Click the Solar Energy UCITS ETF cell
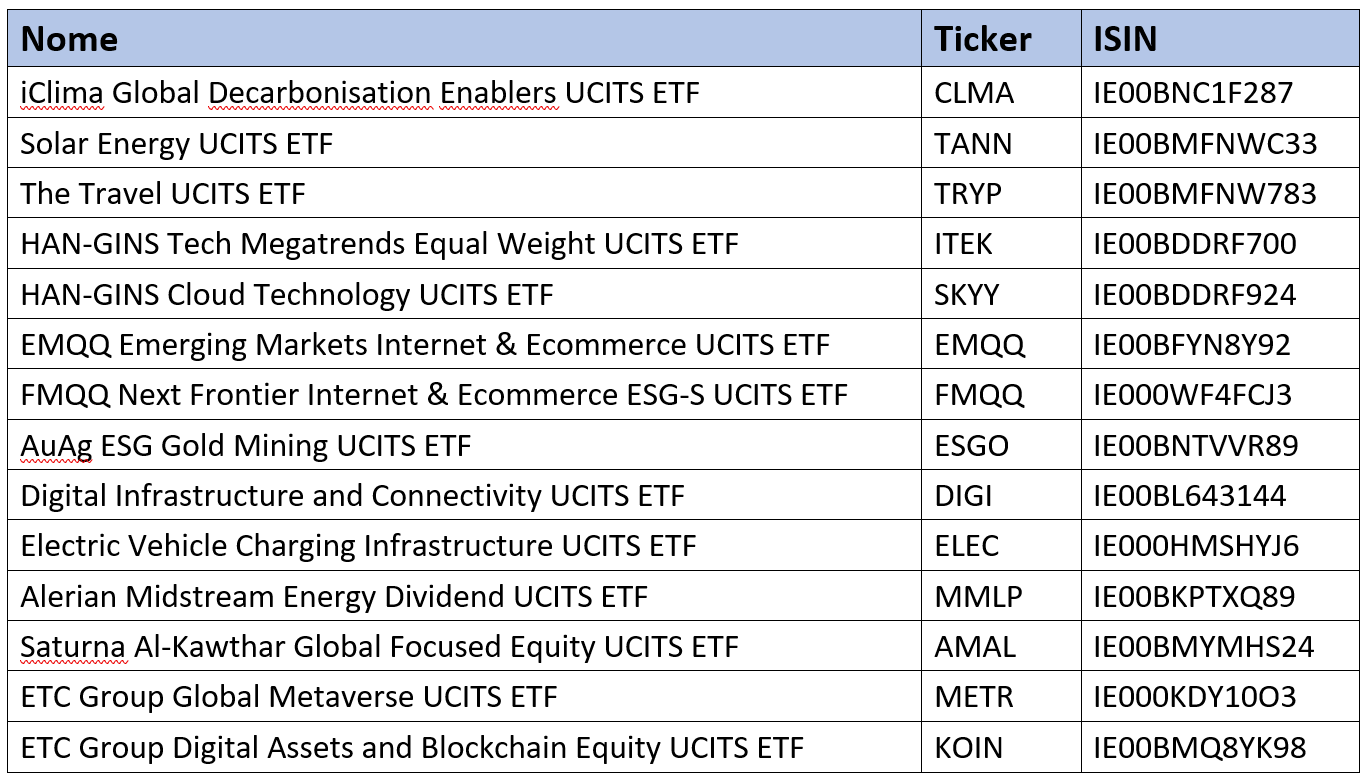 point(465,143)
